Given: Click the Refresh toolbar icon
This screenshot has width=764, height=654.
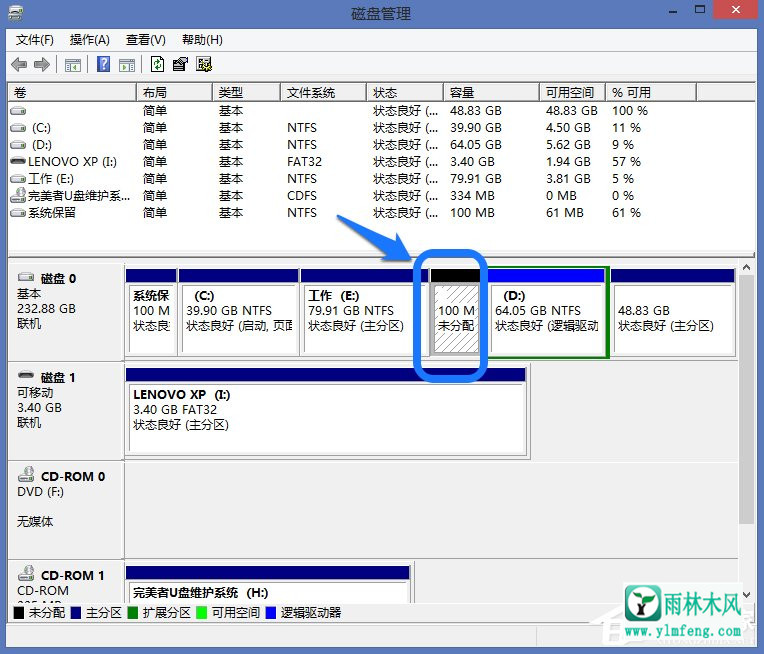Looking at the screenshot, I should [157, 64].
